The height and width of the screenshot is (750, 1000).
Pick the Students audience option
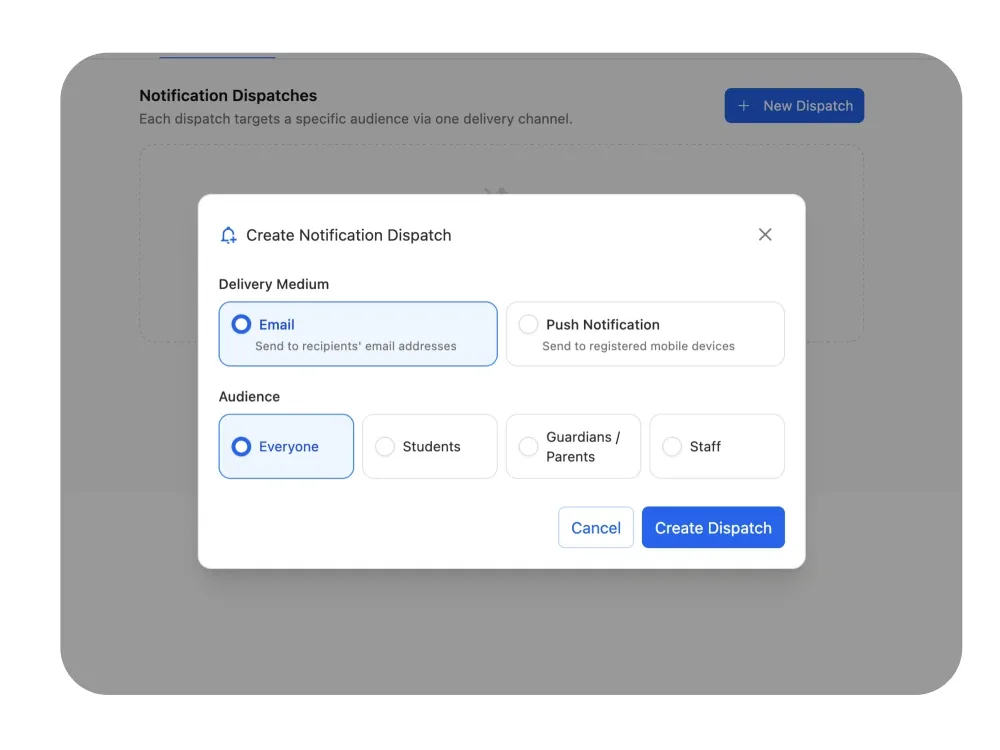pyautogui.click(x=385, y=446)
